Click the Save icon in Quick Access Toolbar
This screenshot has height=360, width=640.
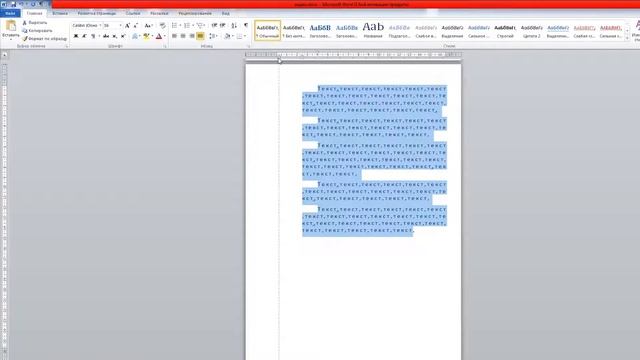(x=13, y=4)
